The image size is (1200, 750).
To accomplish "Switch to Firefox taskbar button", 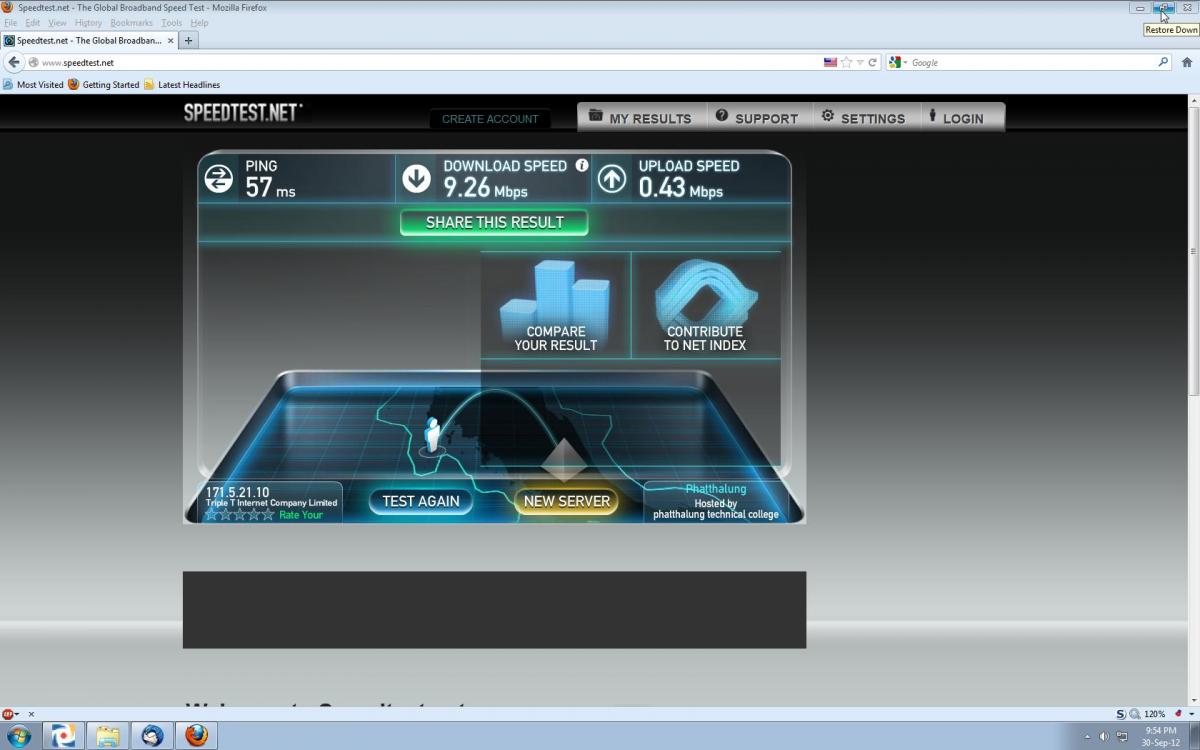I will [x=197, y=736].
